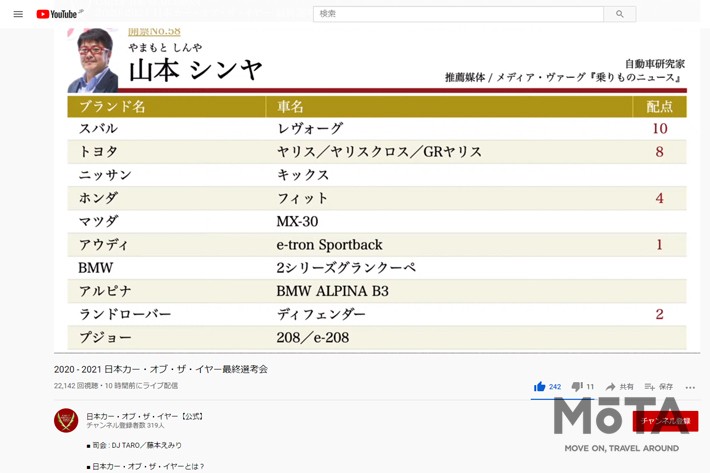This screenshot has height=473, width=710.
Task: Click the MX-30 car name cell
Action: 297,221
